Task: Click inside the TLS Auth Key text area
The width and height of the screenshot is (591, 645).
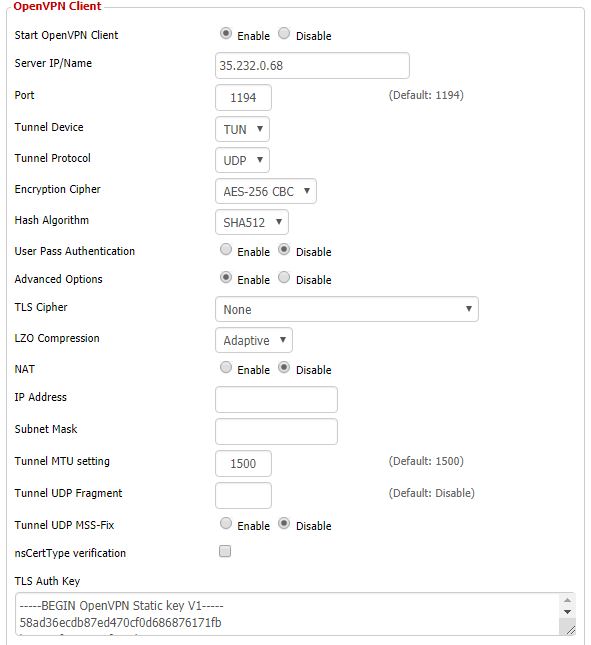Action: pyautogui.click(x=288, y=614)
